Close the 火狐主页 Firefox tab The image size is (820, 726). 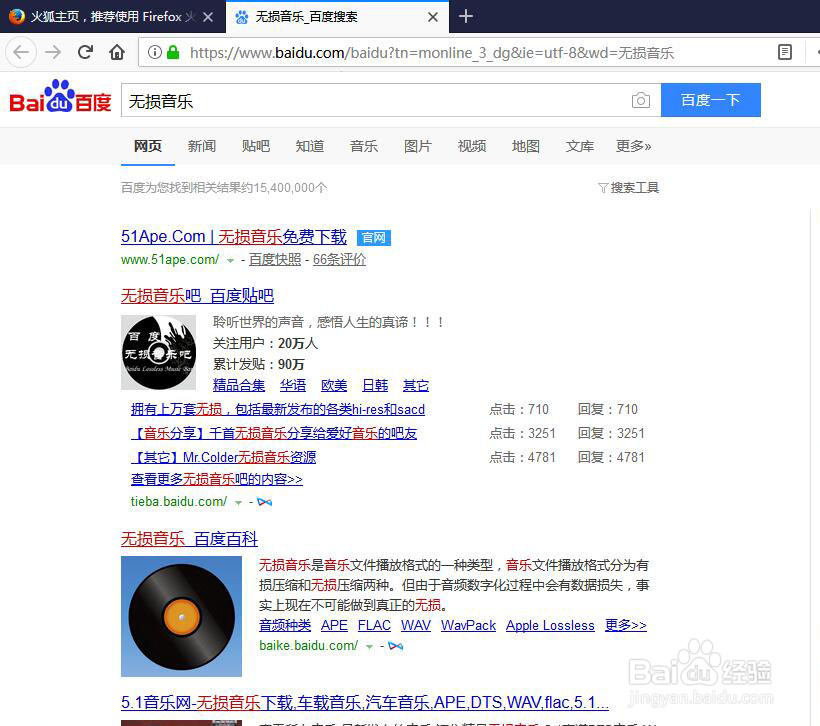(208, 17)
